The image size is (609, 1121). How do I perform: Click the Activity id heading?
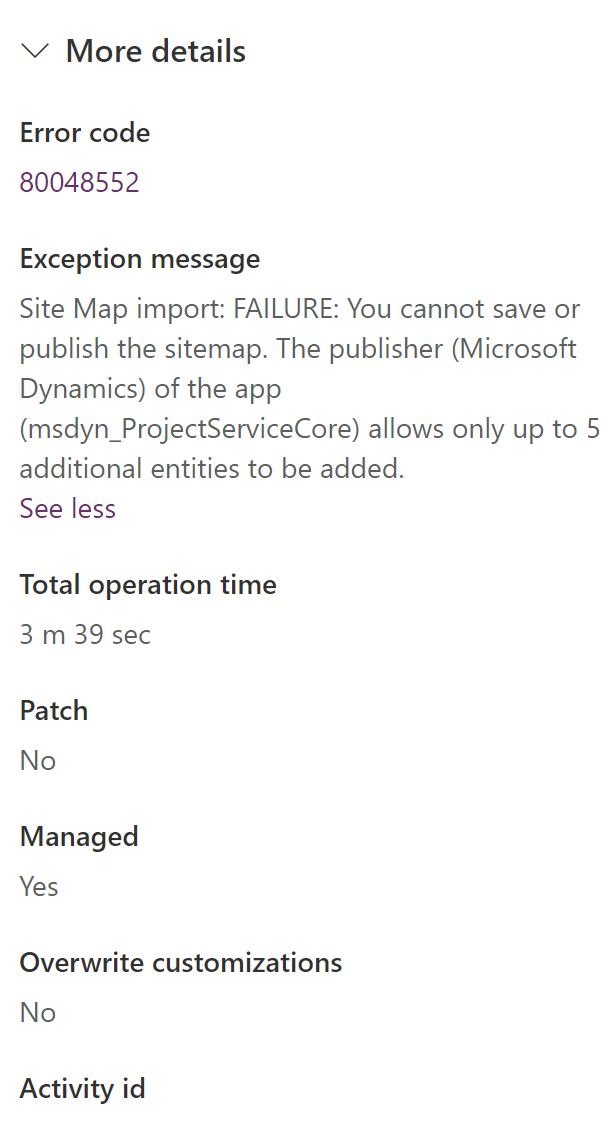[82, 1088]
